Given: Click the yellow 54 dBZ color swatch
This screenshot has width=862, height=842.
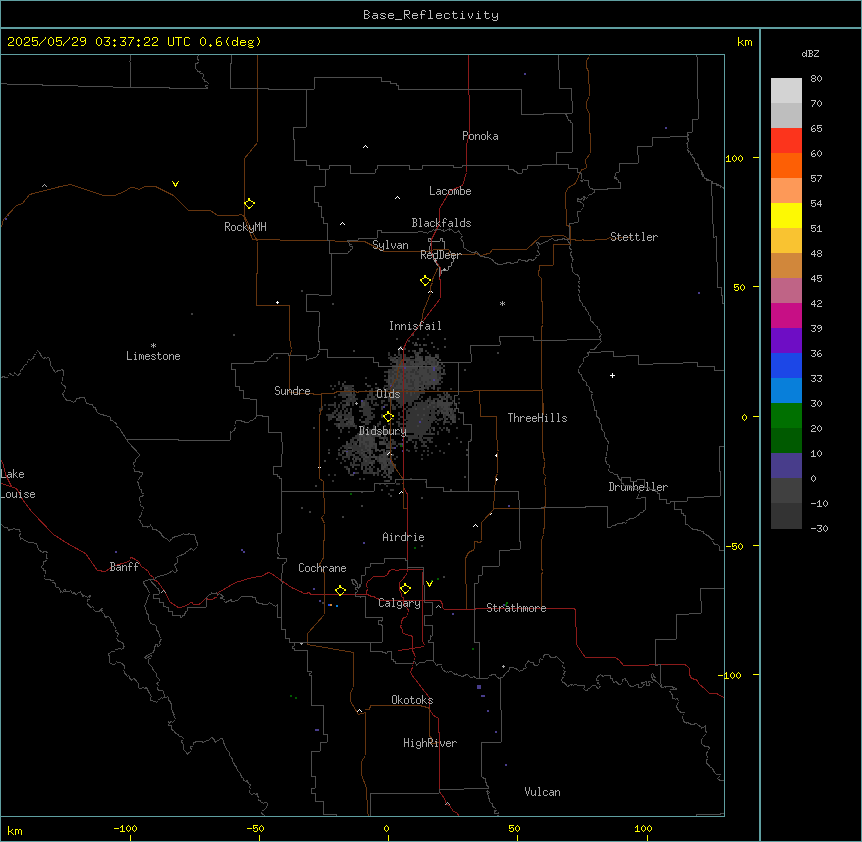Looking at the screenshot, I should pos(786,215).
